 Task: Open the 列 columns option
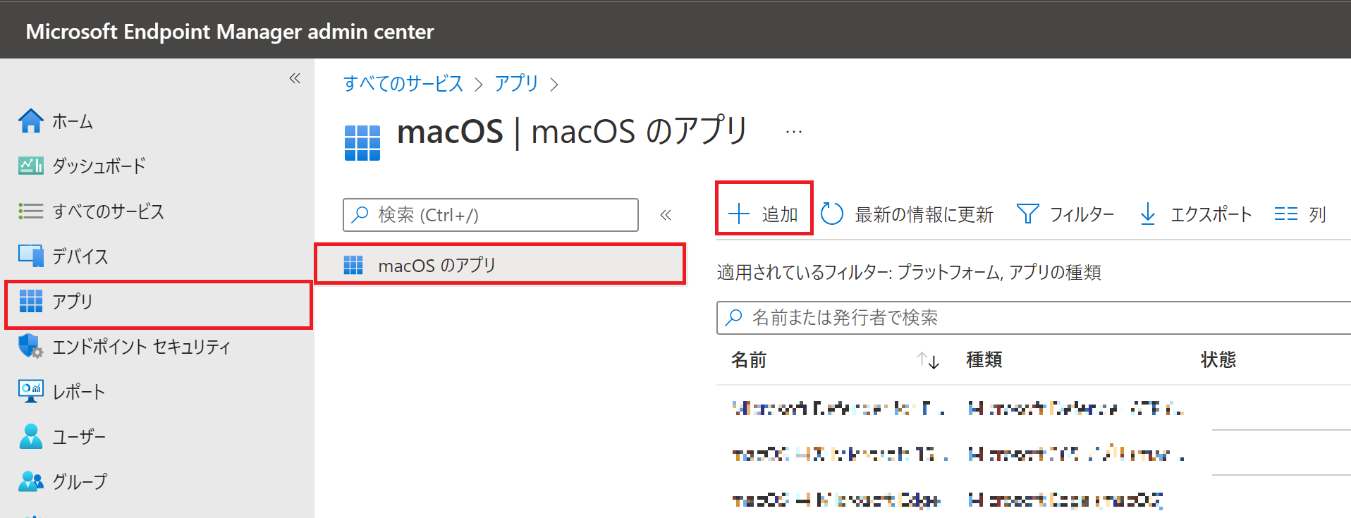point(1300,214)
